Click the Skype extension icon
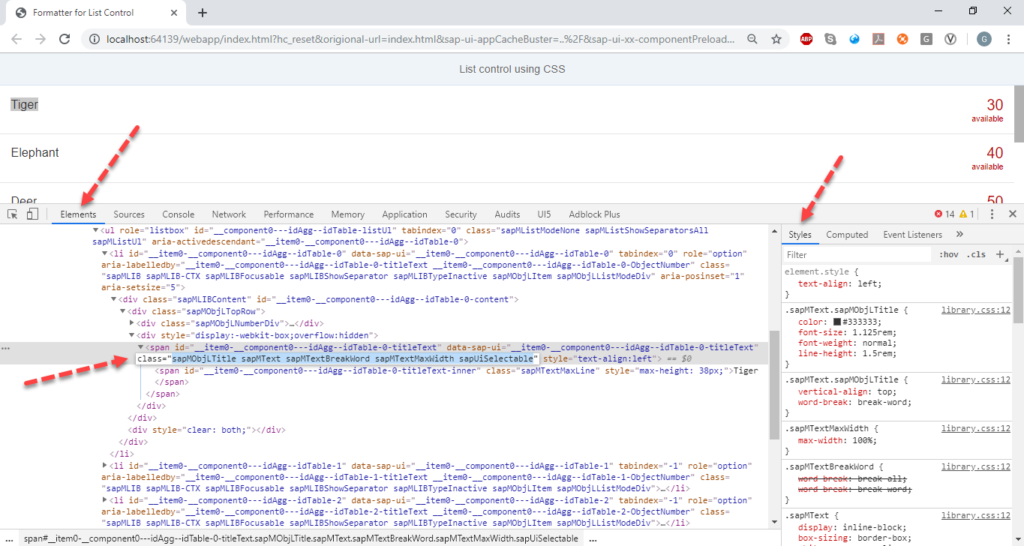 (x=831, y=39)
